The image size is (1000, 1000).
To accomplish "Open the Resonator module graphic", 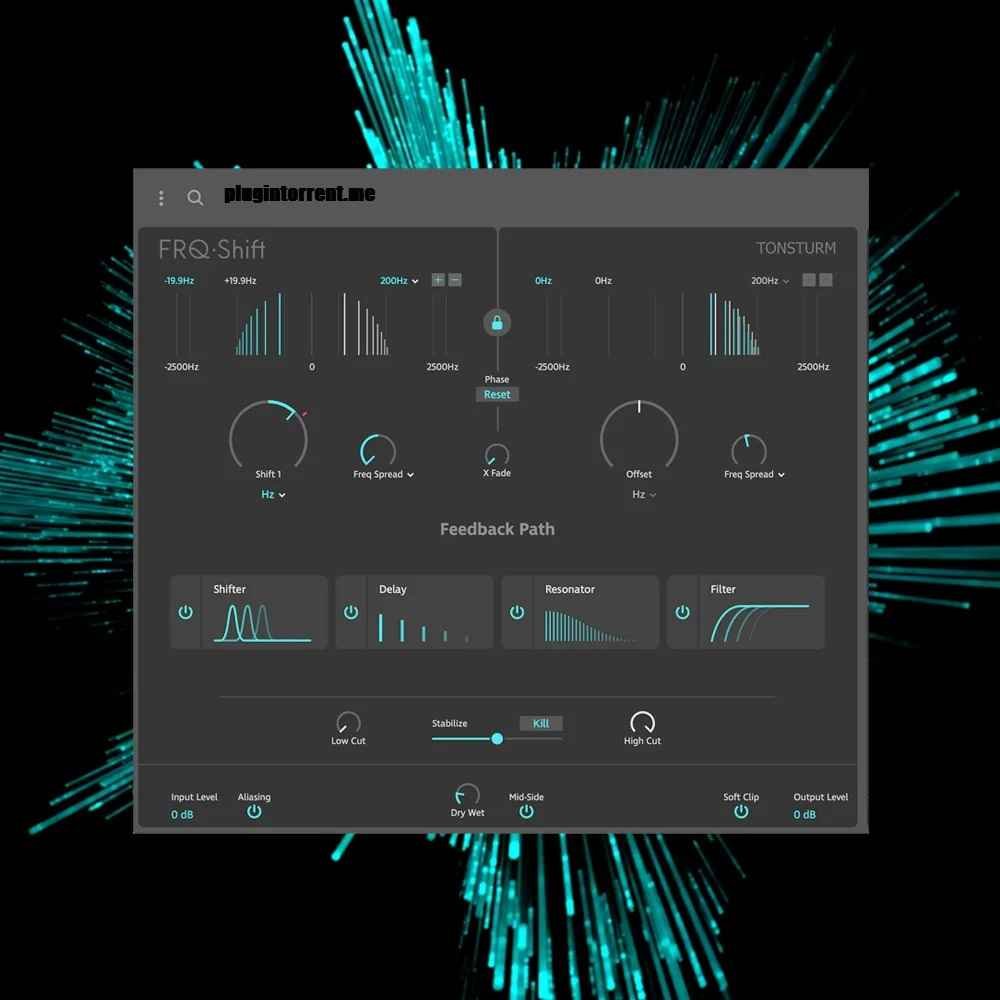I will pos(595,612).
